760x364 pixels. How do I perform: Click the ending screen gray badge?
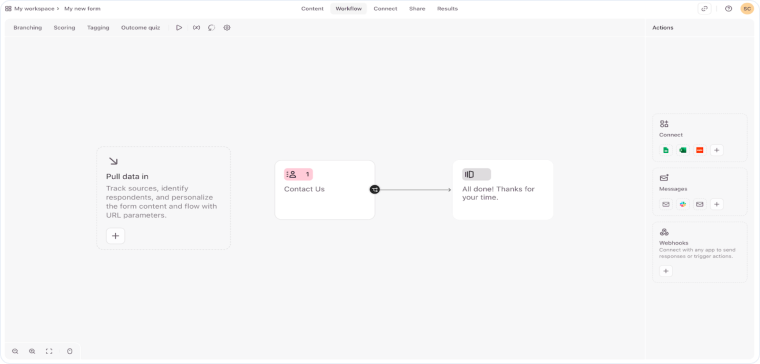(476, 174)
